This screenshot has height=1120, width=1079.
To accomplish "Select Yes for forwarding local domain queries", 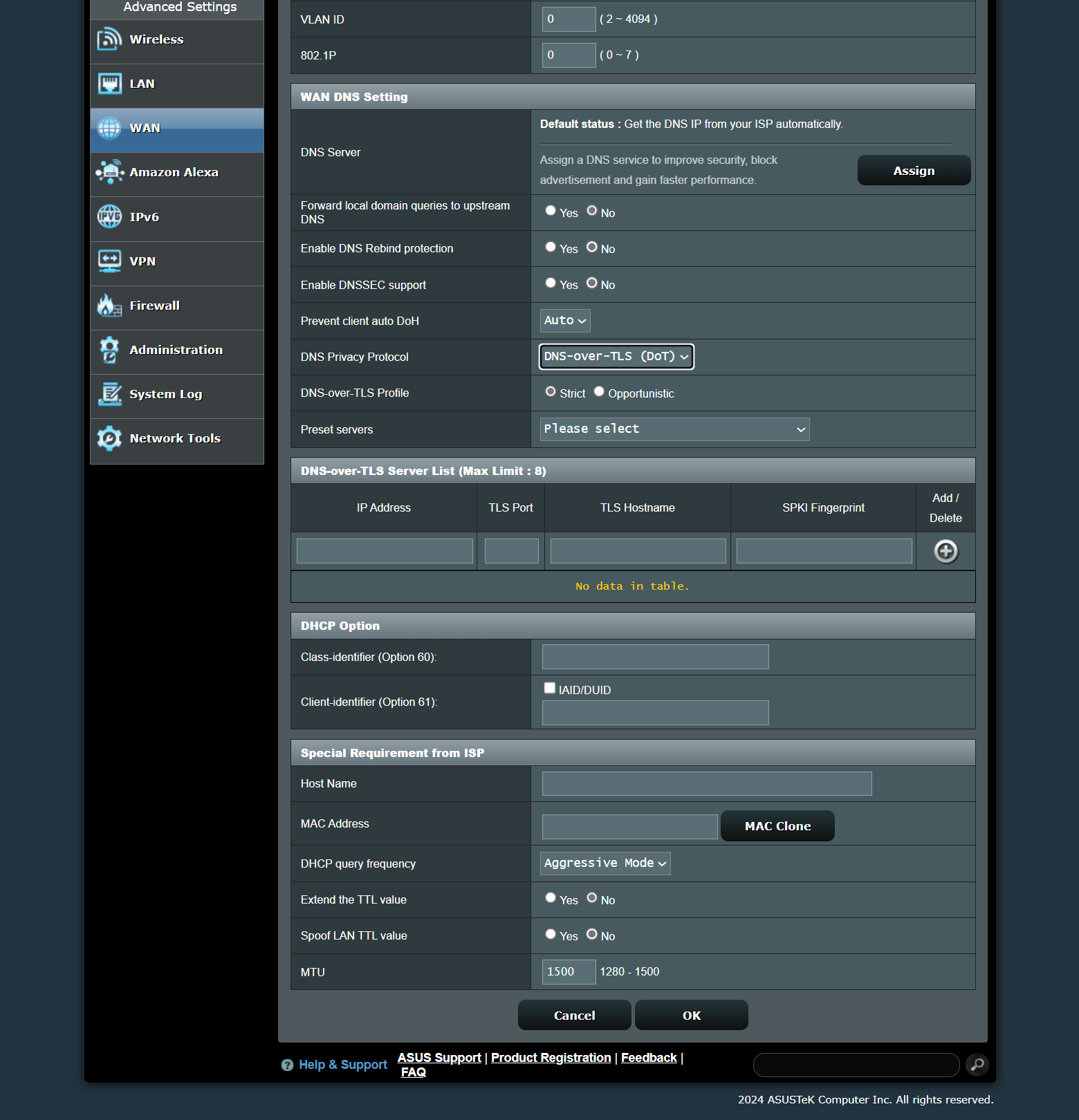I will pyautogui.click(x=551, y=211).
